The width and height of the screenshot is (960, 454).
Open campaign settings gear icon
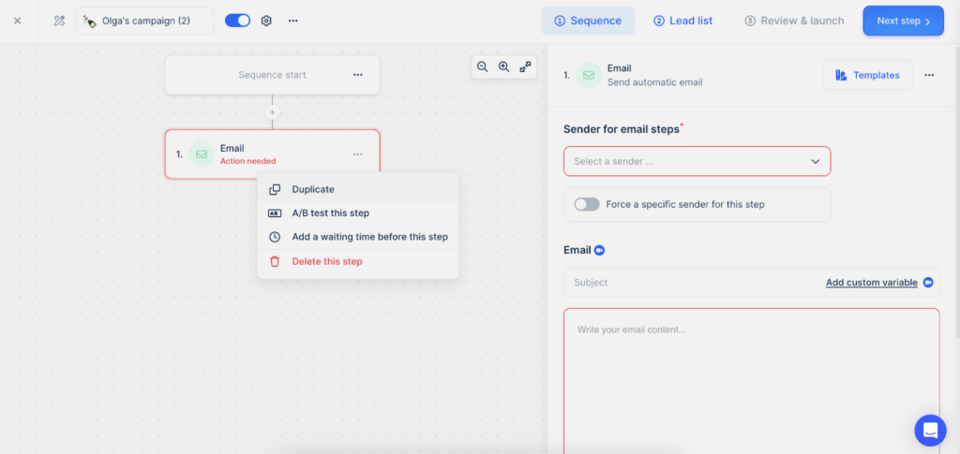coord(266,21)
